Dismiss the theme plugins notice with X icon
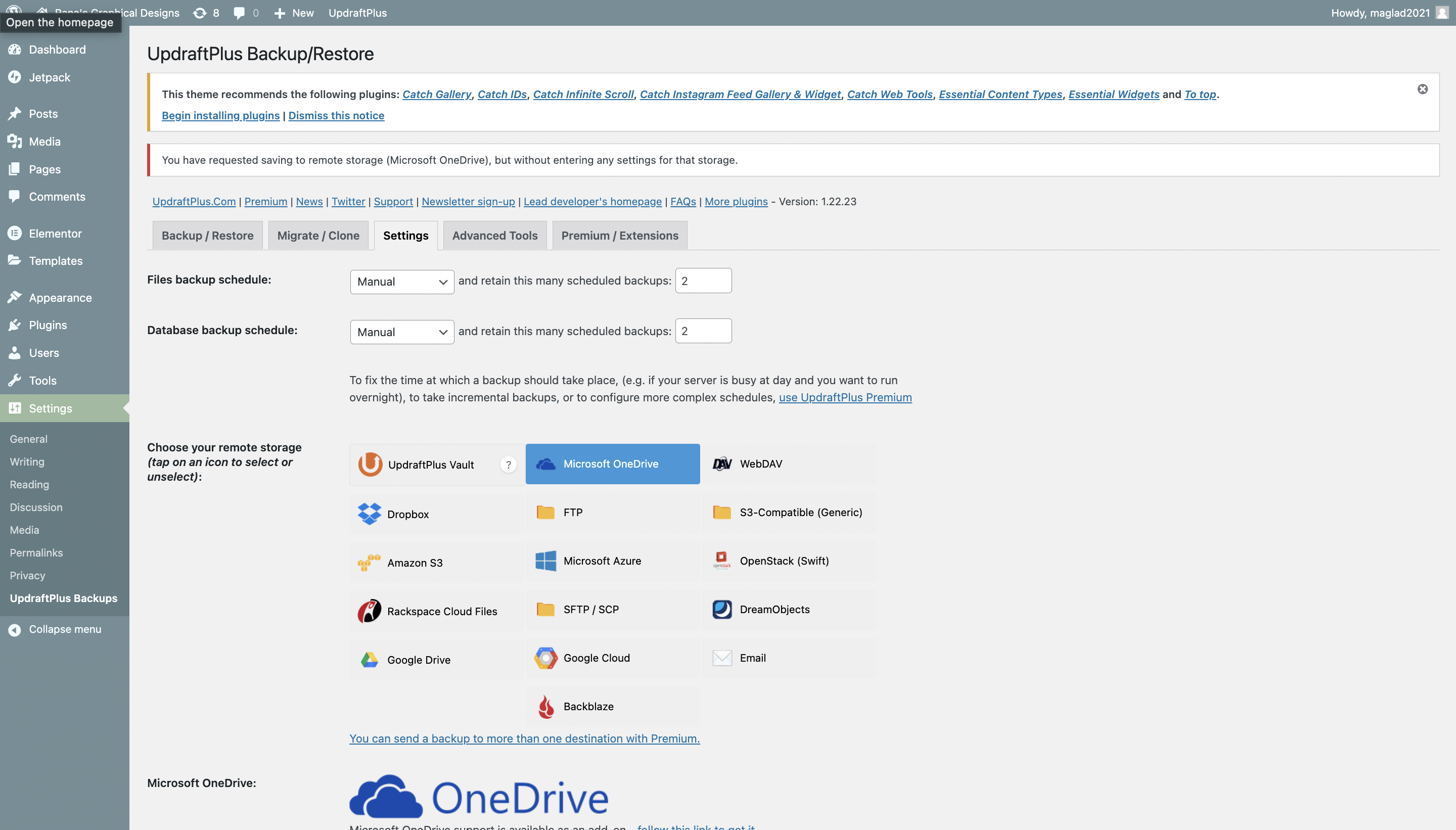This screenshot has width=1456, height=830. pos(1422,89)
